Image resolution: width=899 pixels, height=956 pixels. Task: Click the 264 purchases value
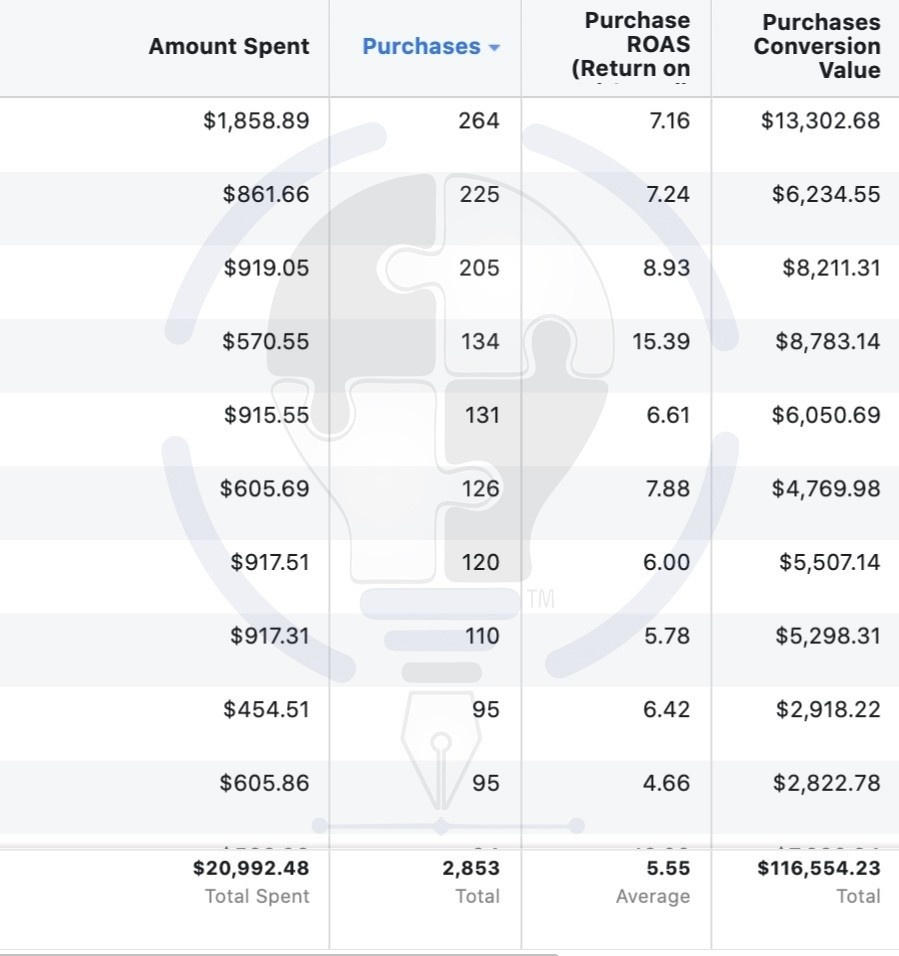point(479,121)
